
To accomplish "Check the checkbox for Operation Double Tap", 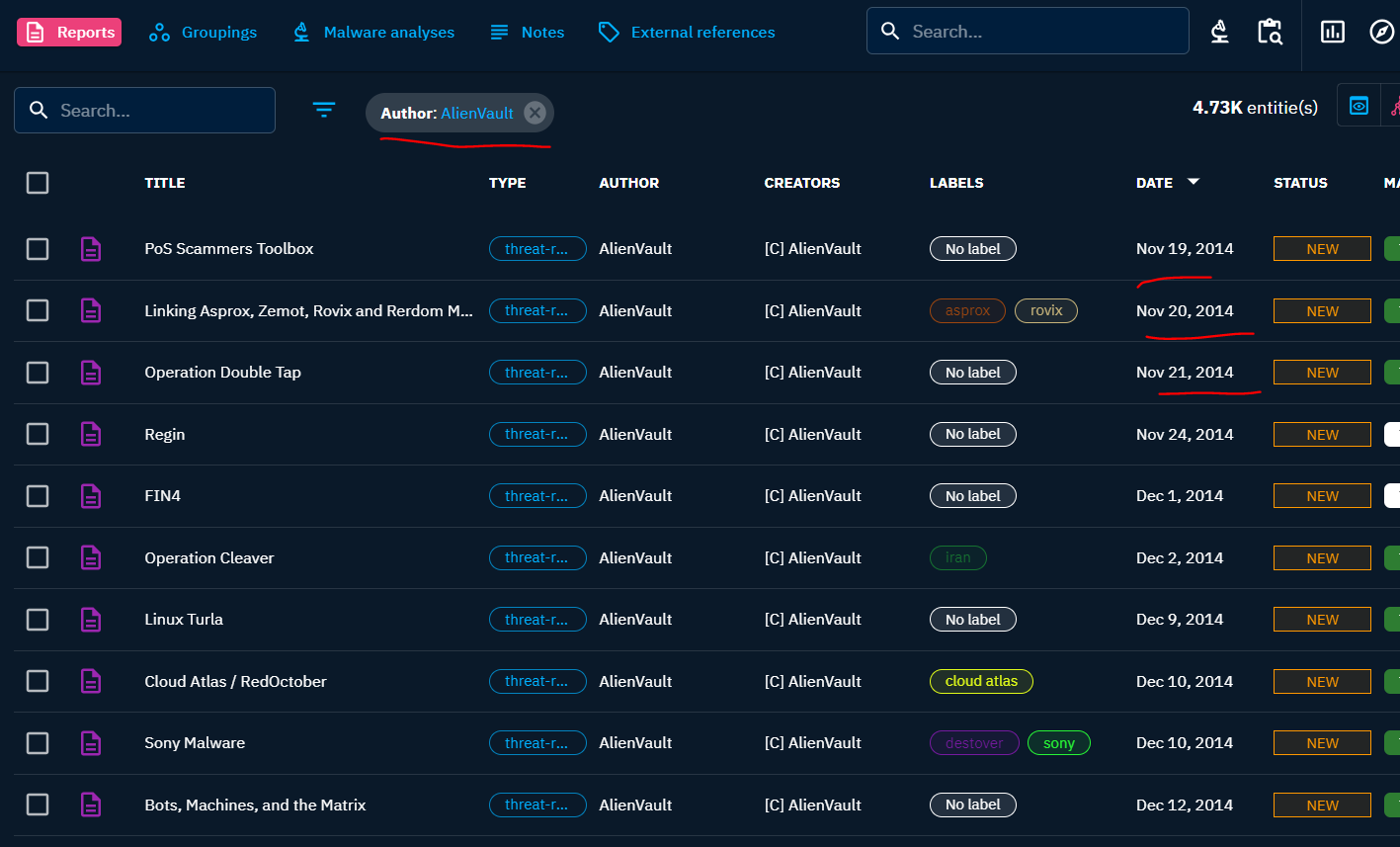I will point(37,373).
